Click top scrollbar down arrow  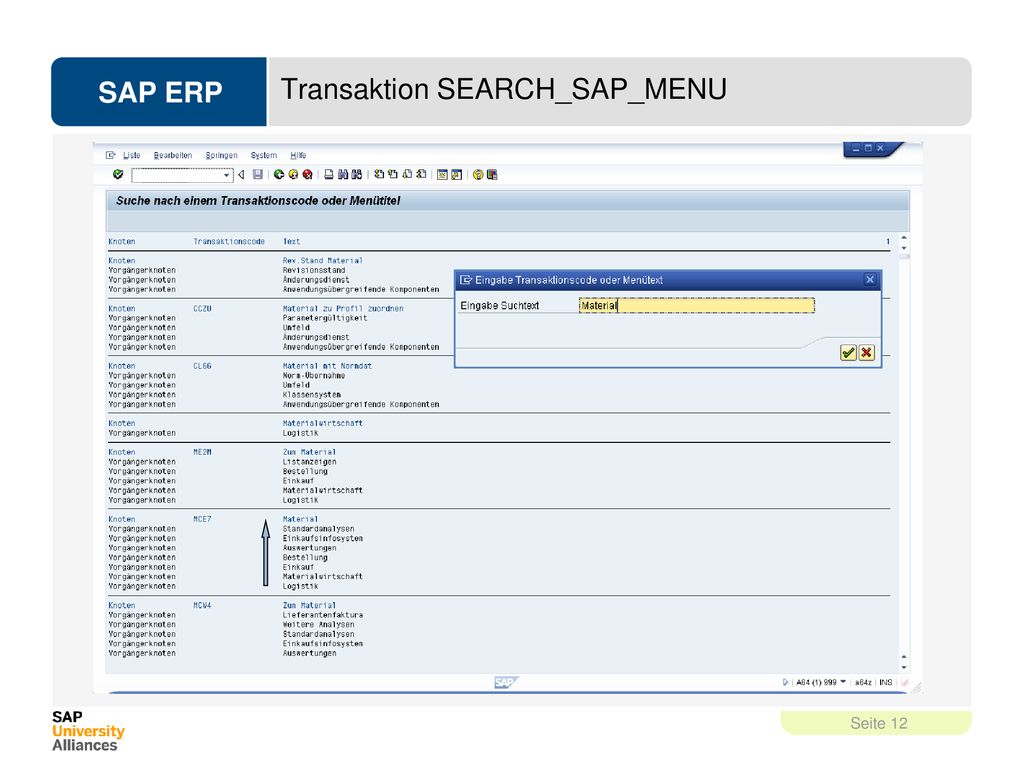click(x=904, y=248)
